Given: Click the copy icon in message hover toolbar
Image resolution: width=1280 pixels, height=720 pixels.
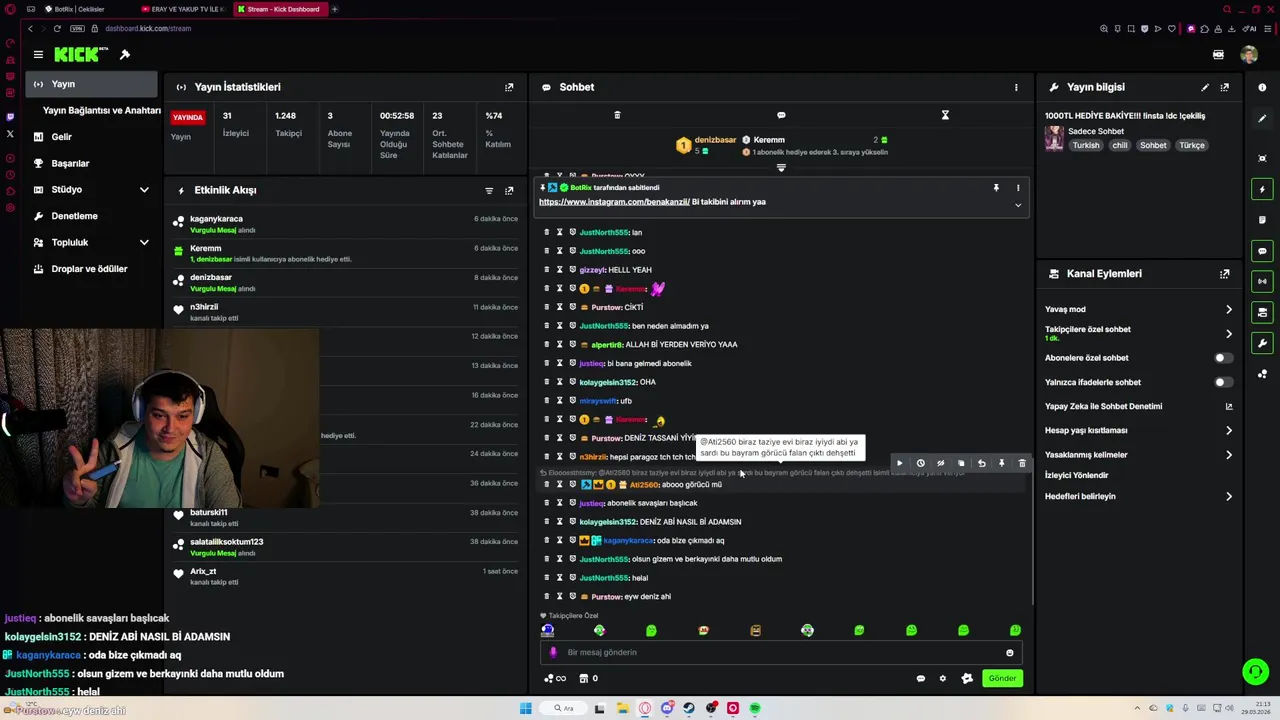Looking at the screenshot, I should tap(961, 463).
